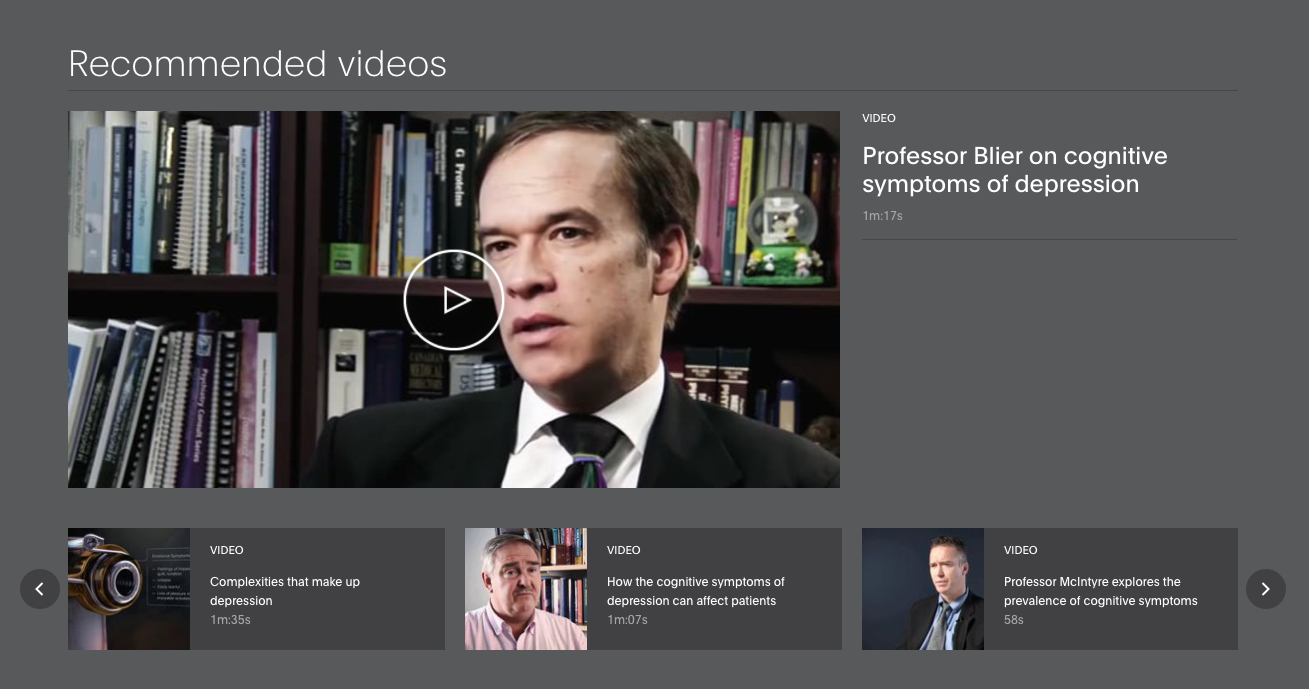1309x689 pixels.
Task: Click the 'Recommended videos' heading
Action: (257, 64)
